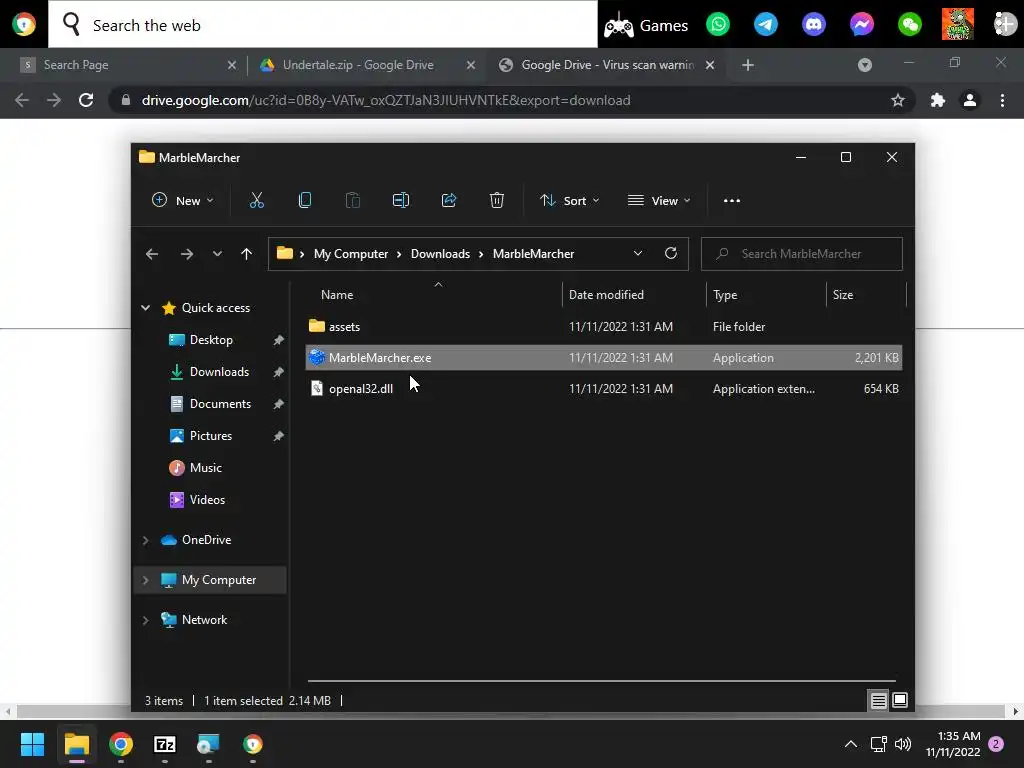Click the browser address bar URL
The width and height of the screenshot is (1024, 768).
click(385, 100)
